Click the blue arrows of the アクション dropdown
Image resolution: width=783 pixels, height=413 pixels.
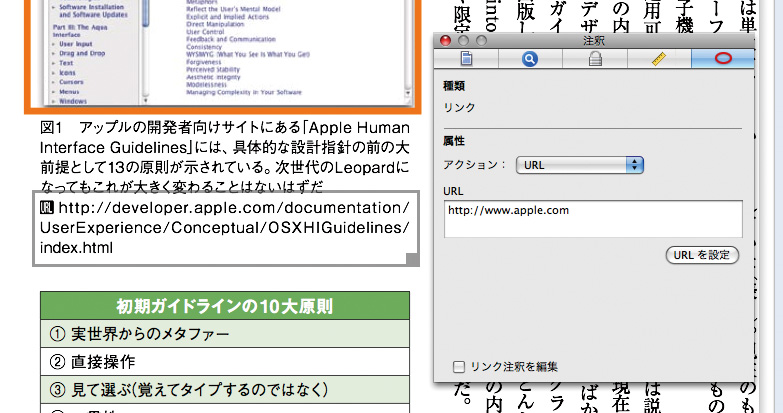(635, 165)
